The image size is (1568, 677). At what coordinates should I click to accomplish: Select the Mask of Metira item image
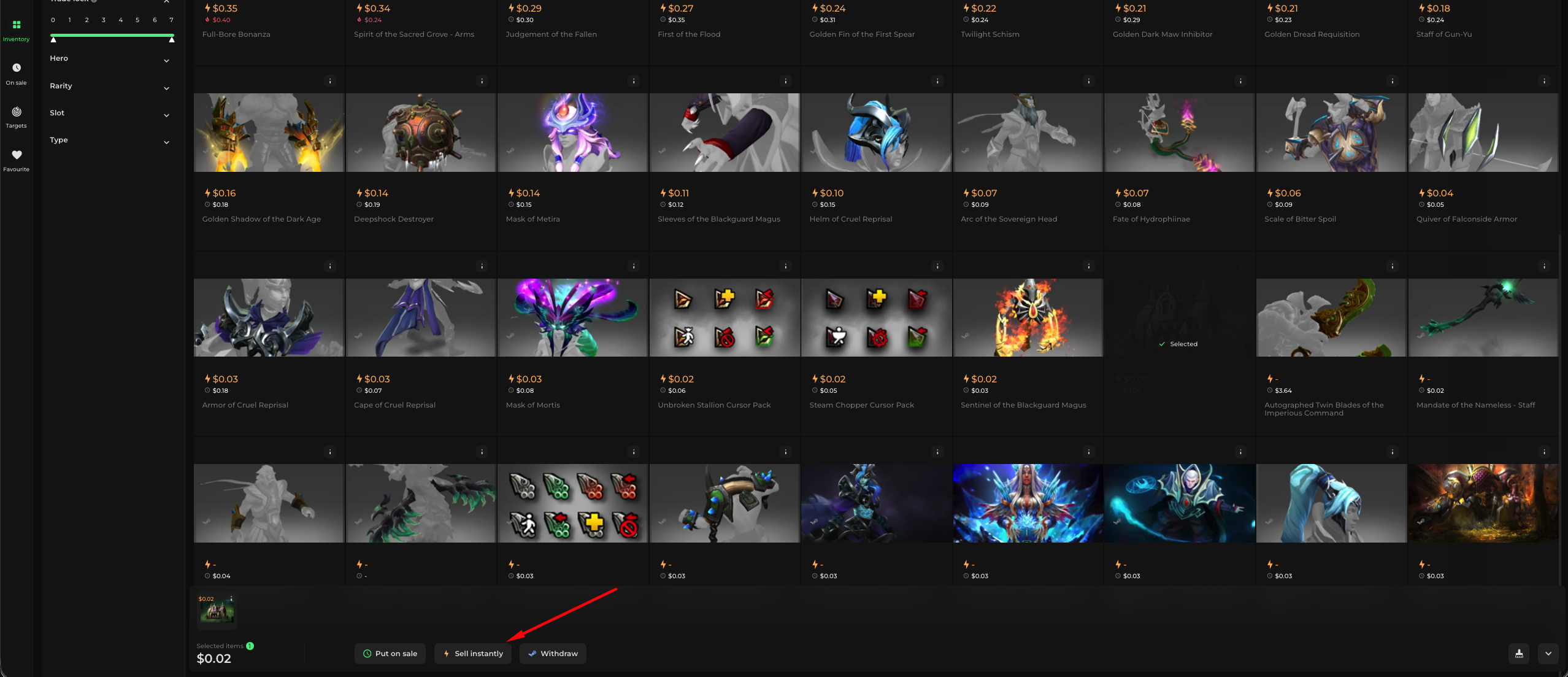(x=573, y=133)
